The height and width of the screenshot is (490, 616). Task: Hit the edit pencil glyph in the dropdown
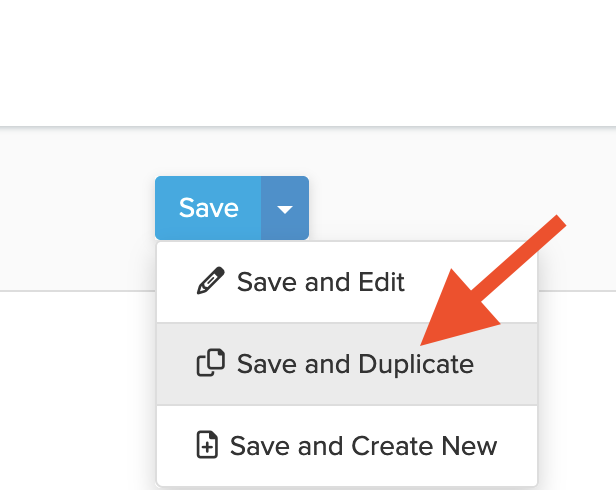[x=211, y=282]
